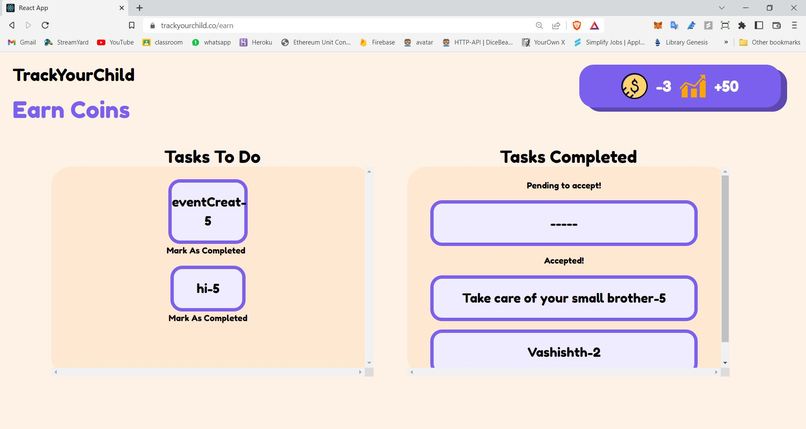Click the browser forward arrow
The image size is (806, 429).
tap(28, 25)
